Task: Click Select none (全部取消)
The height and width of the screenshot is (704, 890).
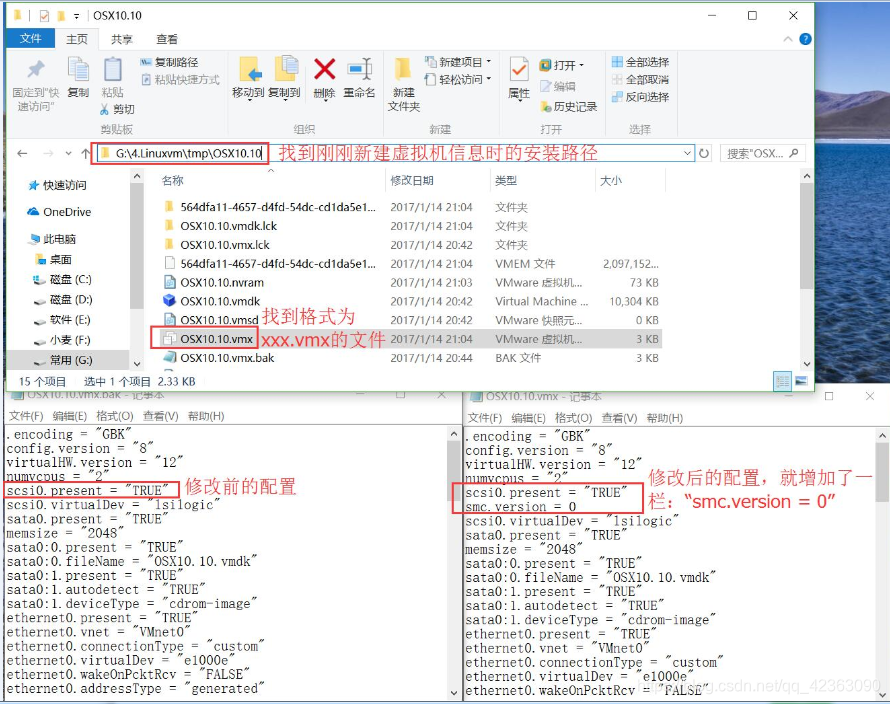Action: point(640,79)
